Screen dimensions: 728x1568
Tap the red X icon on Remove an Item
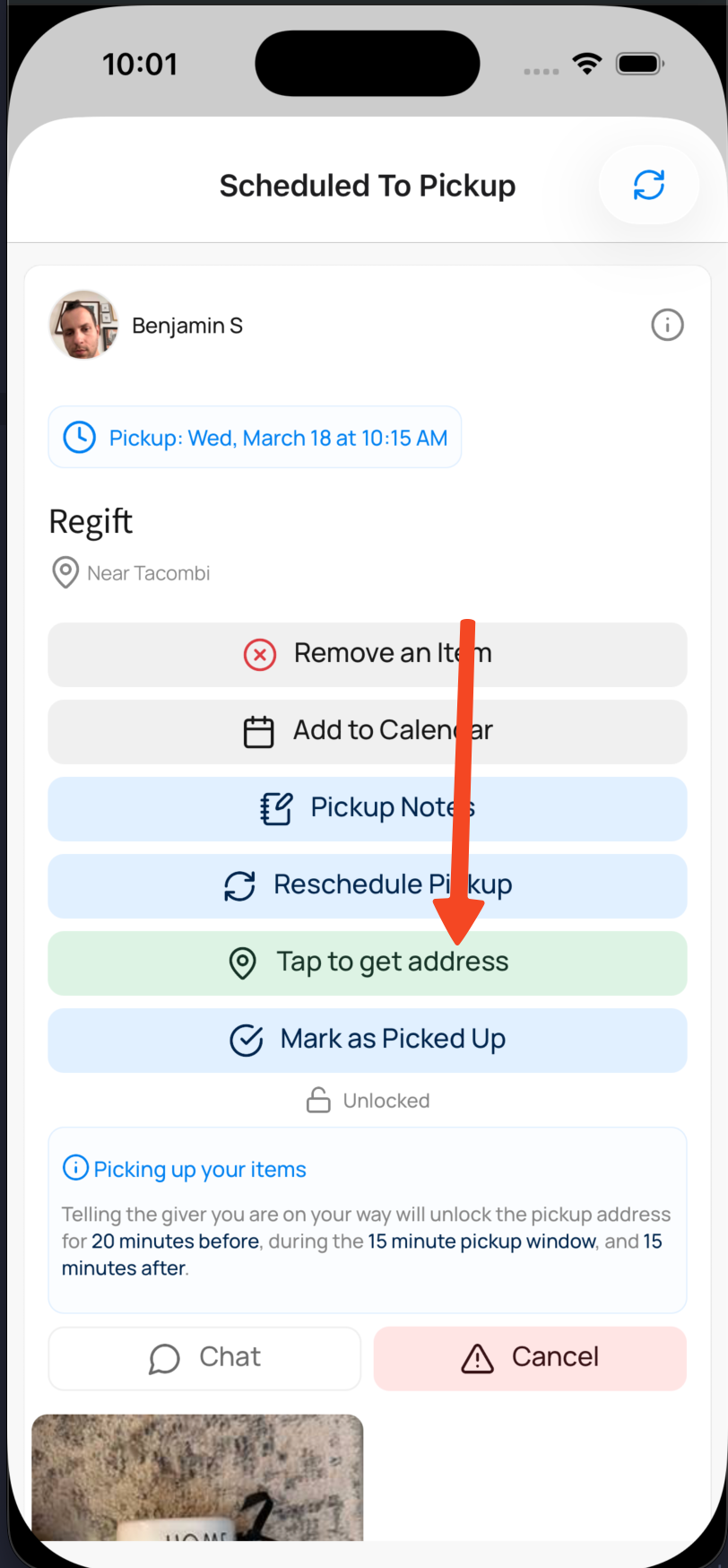(x=260, y=654)
